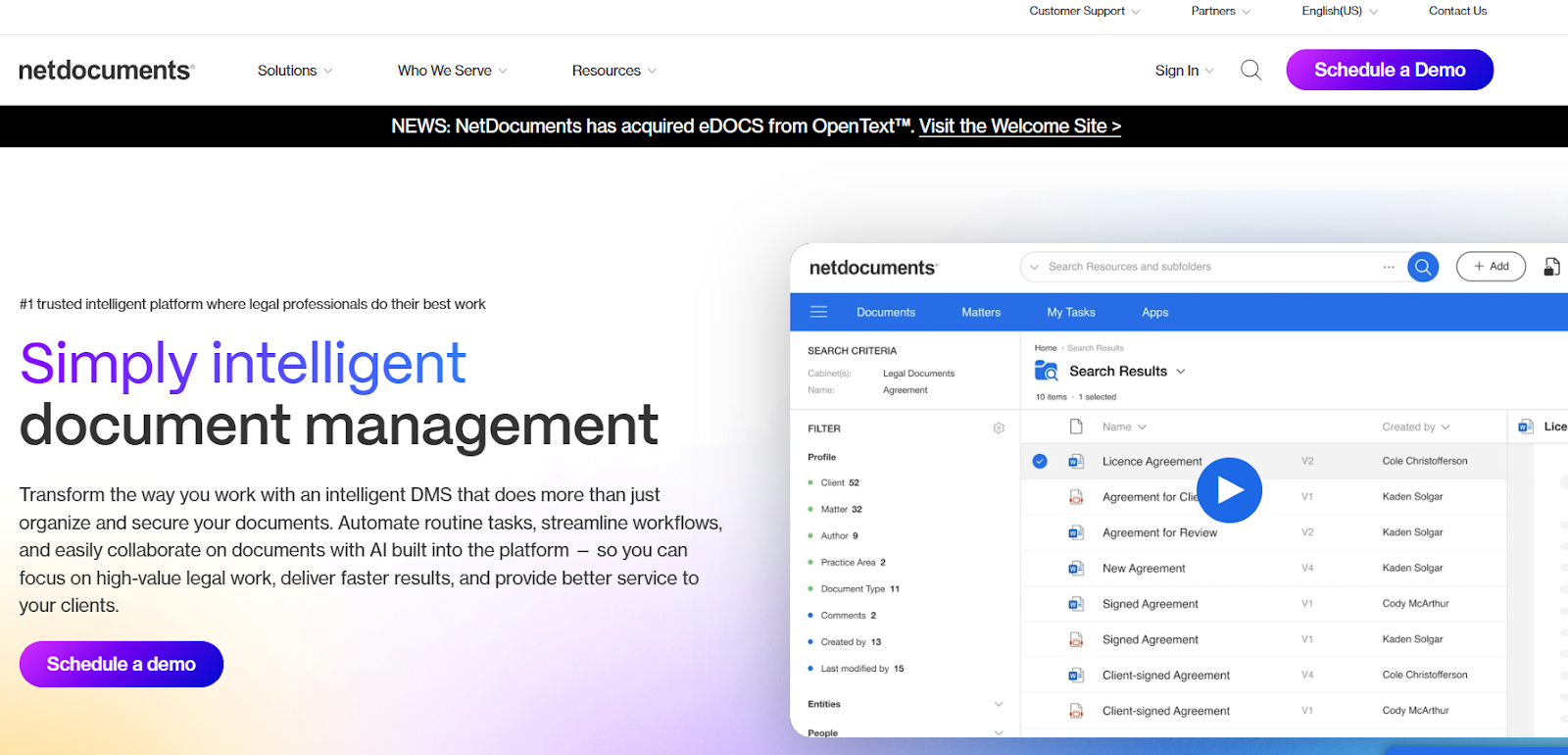Image resolution: width=1568 pixels, height=755 pixels.
Task: Select Client 52 filter
Action: [x=840, y=482]
